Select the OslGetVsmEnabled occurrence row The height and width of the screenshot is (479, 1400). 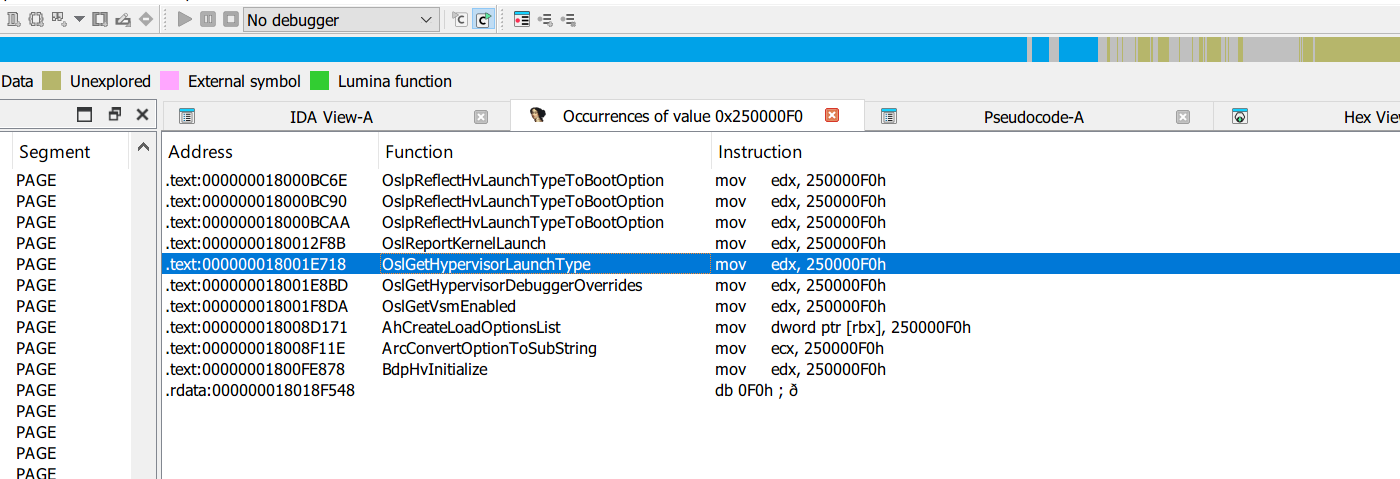[448, 306]
